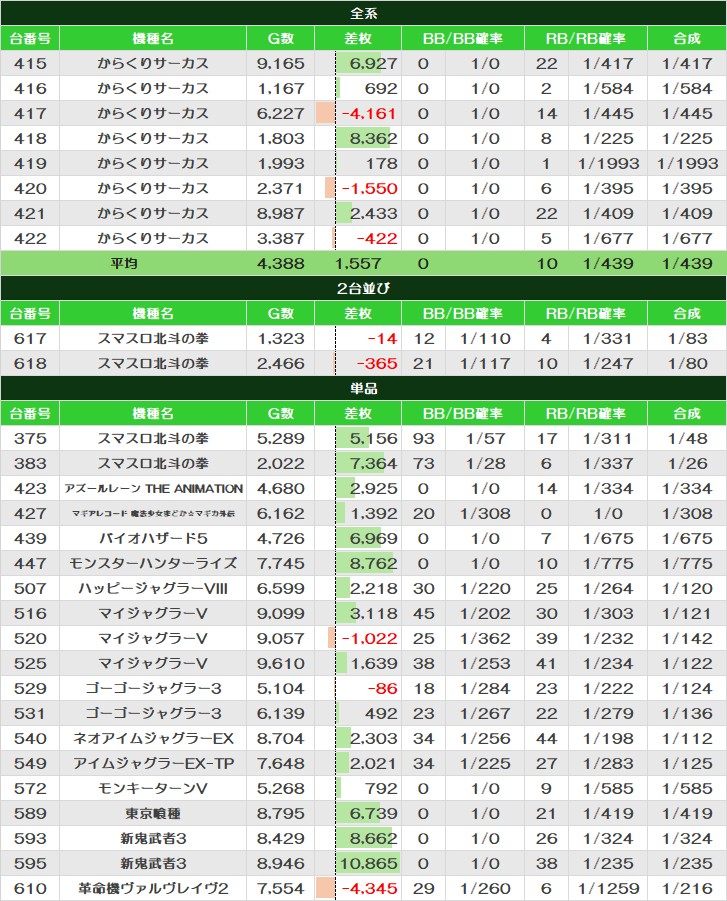Click the ネオアイムジャグラーEX machine name
727x901 pixels.
[153, 738]
